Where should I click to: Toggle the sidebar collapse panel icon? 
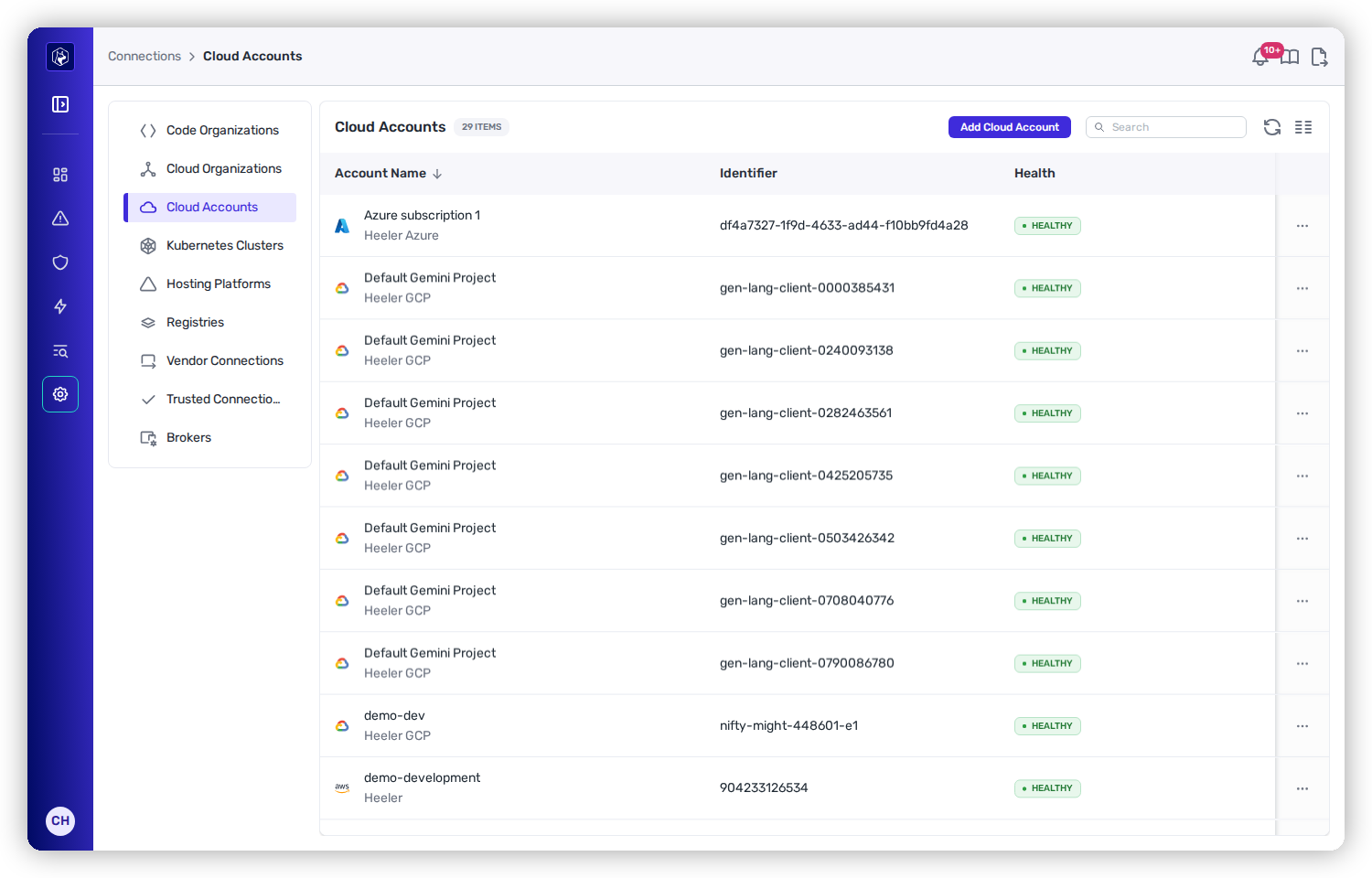60,104
